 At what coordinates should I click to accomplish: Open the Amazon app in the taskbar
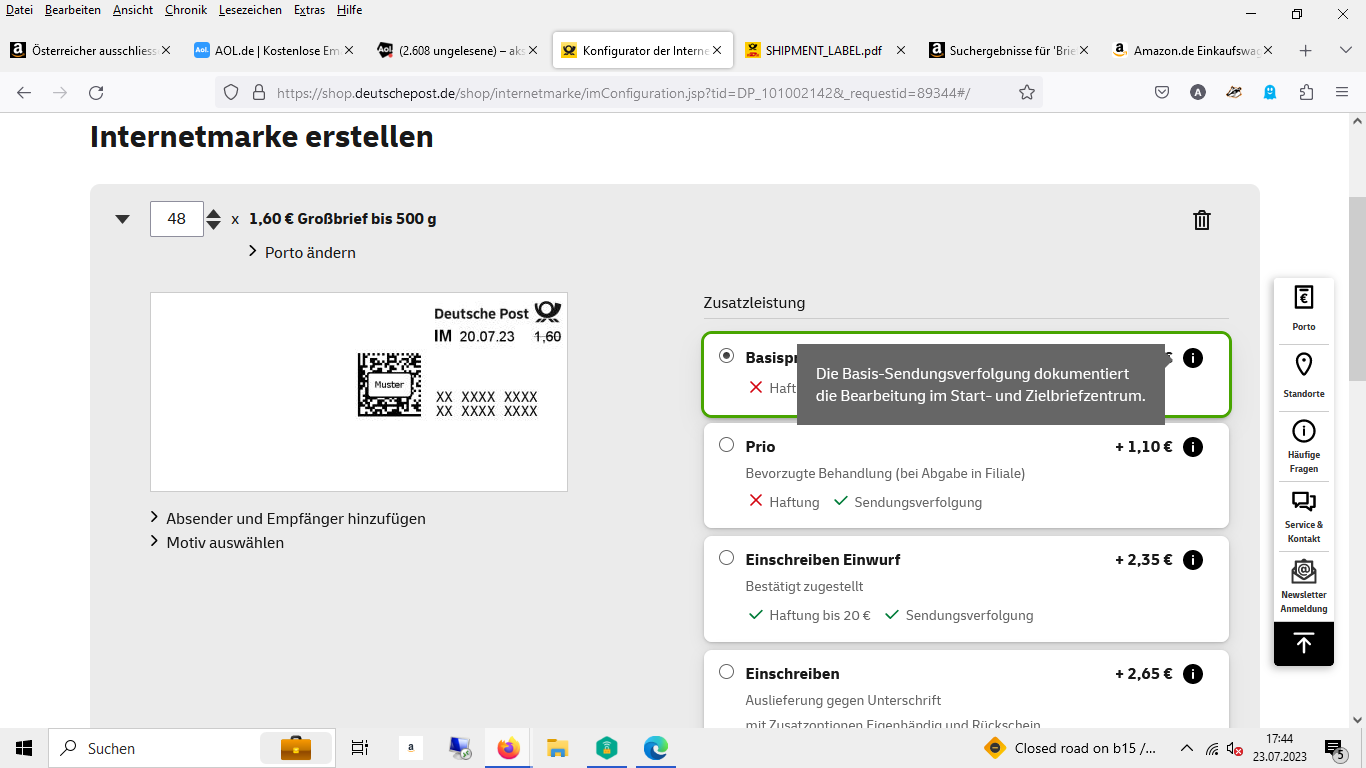[411, 748]
